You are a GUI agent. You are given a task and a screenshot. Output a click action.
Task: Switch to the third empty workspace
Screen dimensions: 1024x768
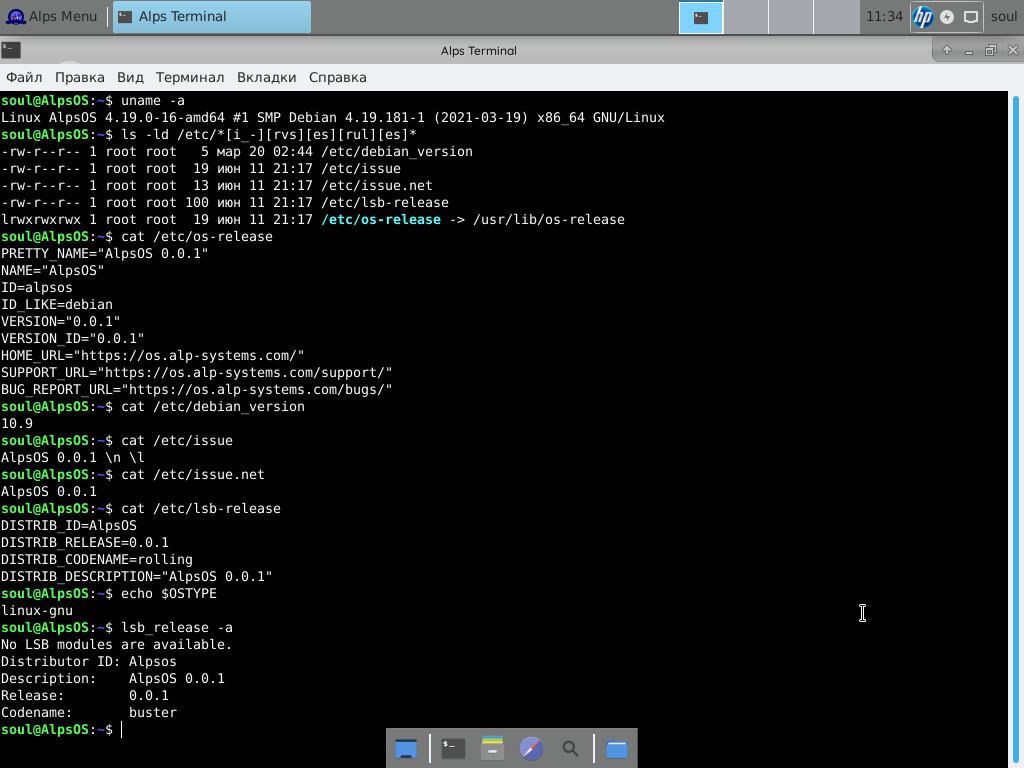click(791, 17)
